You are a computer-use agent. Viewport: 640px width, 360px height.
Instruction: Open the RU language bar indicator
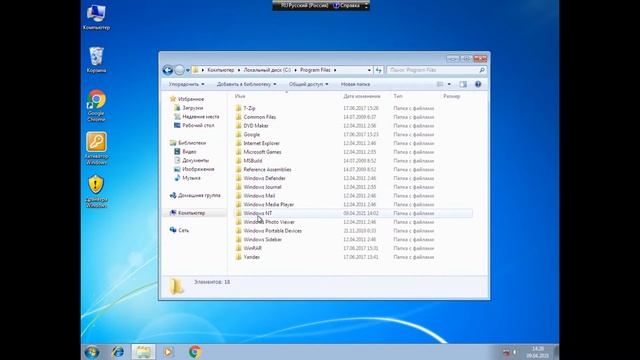click(x=304, y=5)
